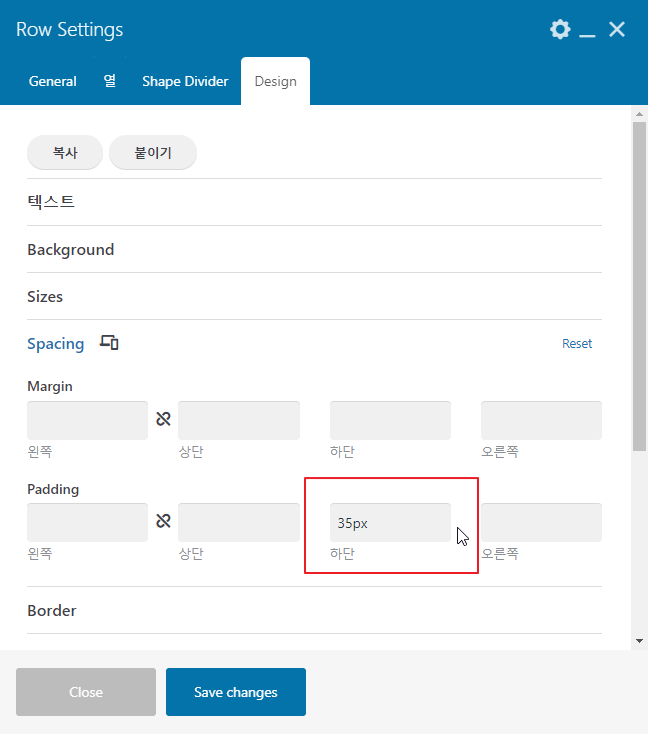Click the Save changes button

click(236, 692)
